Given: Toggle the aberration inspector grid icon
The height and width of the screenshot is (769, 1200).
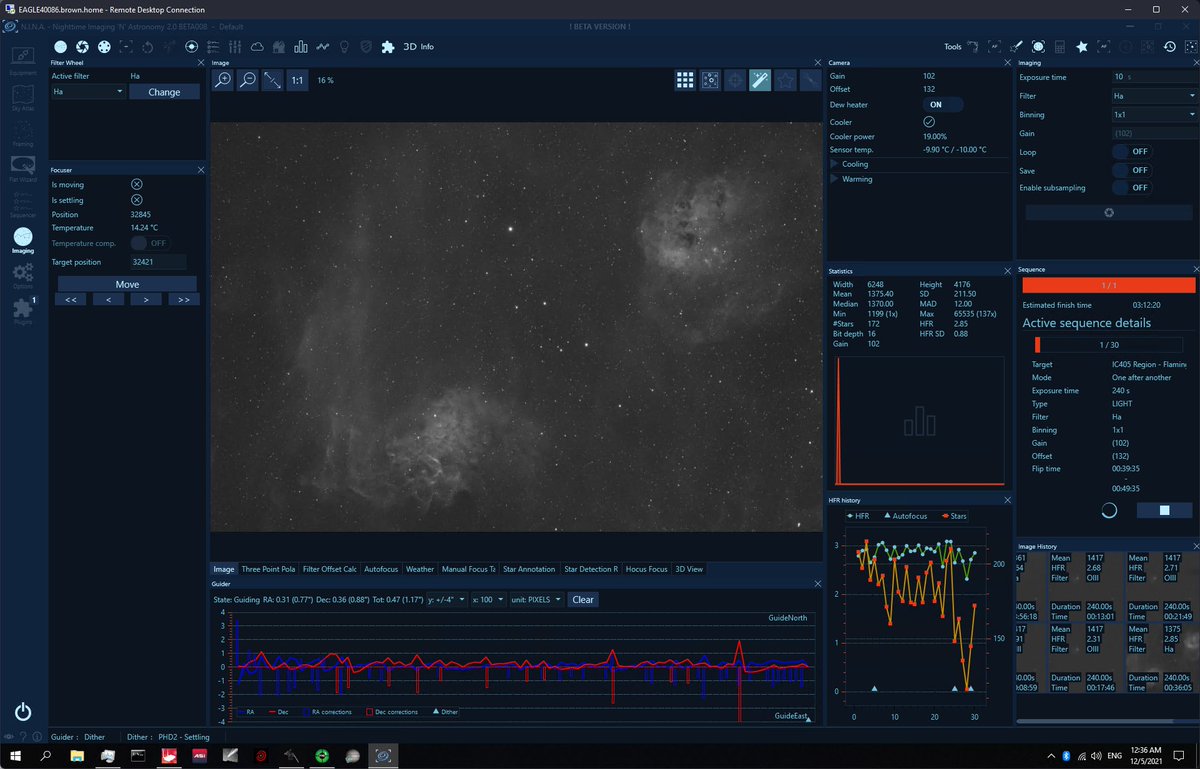Looking at the screenshot, I should tap(685, 80).
